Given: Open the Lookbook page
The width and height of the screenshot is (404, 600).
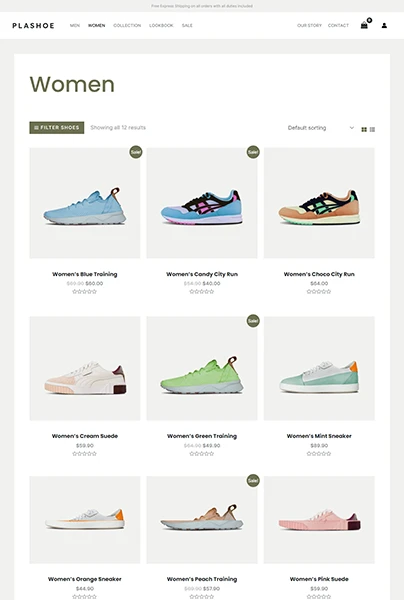Looking at the screenshot, I should 161,26.
